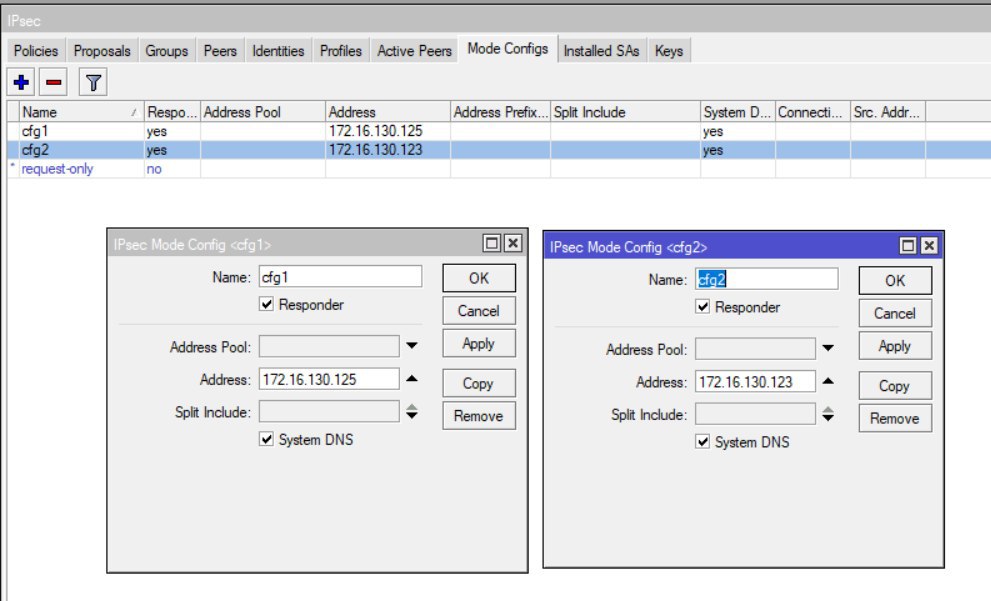Viewport: 991px width, 601px height.
Task: Sort by the Connecti... column header
Action: point(813,112)
